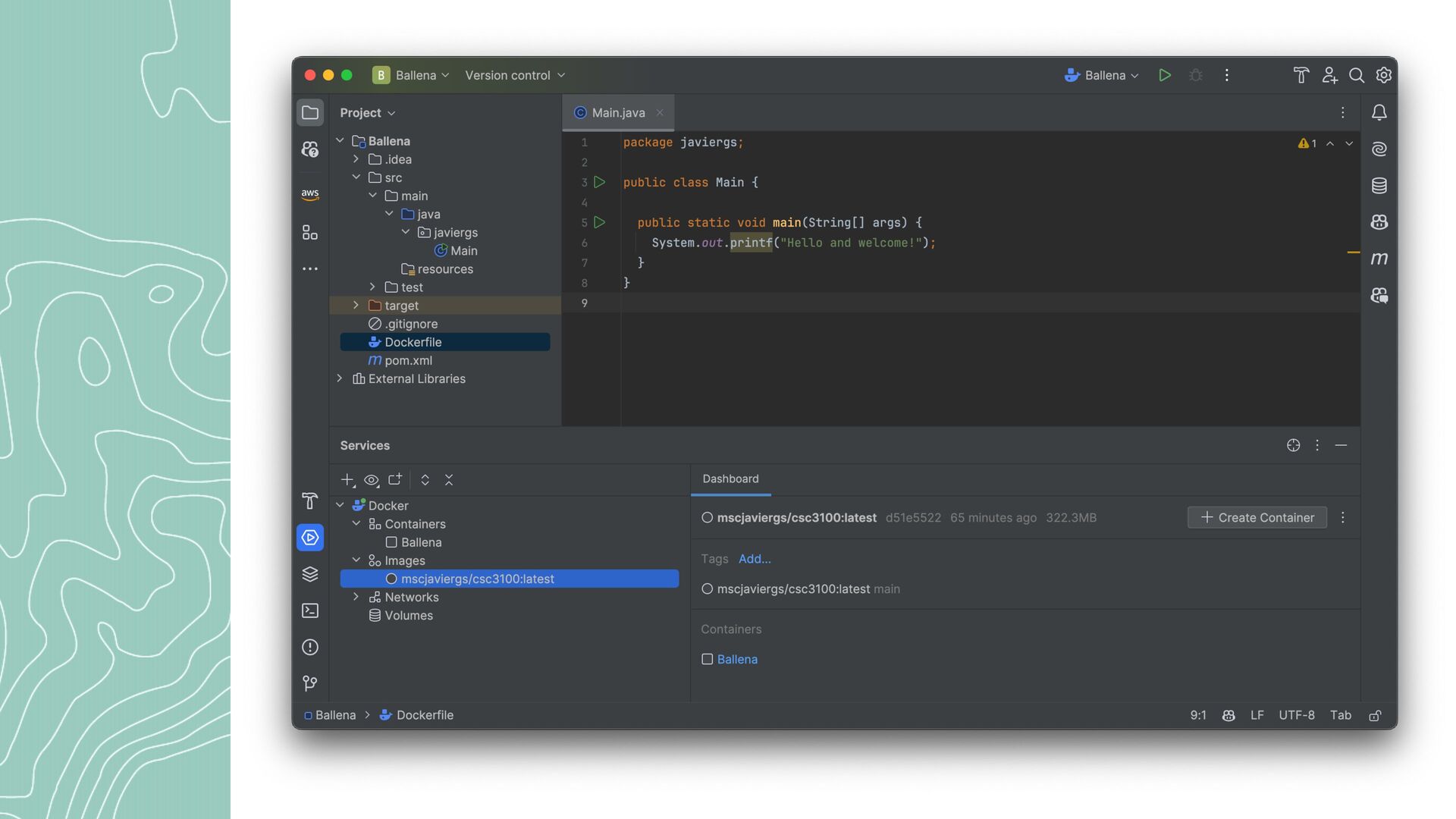This screenshot has height=819, width=1456.
Task: Expand the target folder in project tree
Action: tap(356, 305)
